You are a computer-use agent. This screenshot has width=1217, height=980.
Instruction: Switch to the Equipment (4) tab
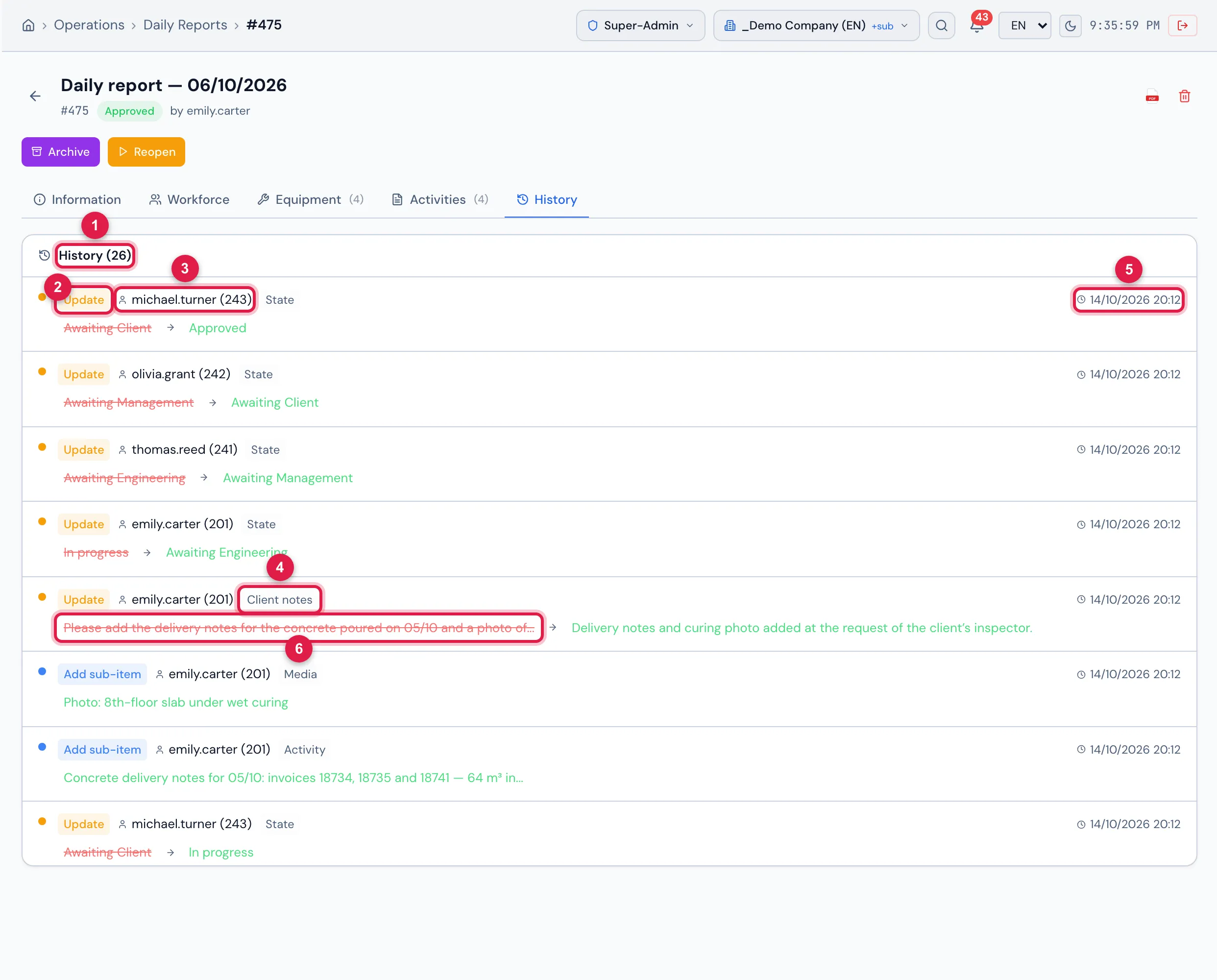311,199
